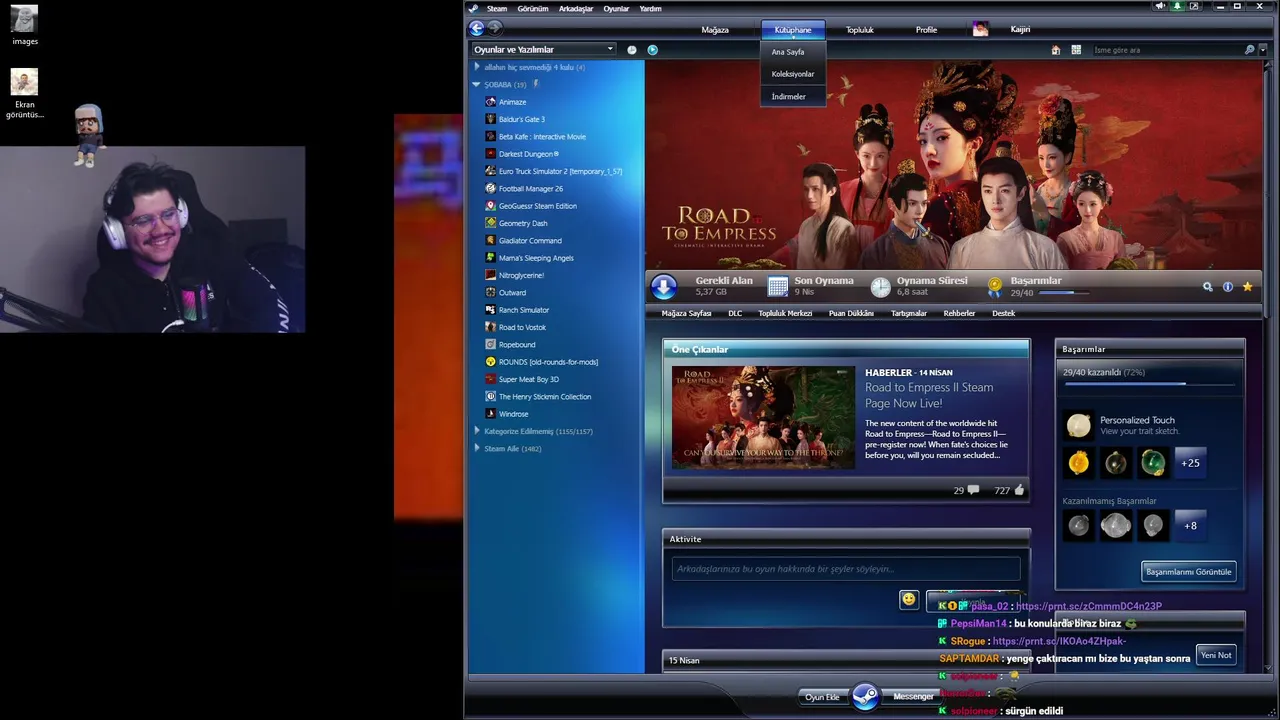Select Koleksiyonlar from the Kütüphane dropdown
Viewport: 1280px width, 720px height.
(x=793, y=74)
